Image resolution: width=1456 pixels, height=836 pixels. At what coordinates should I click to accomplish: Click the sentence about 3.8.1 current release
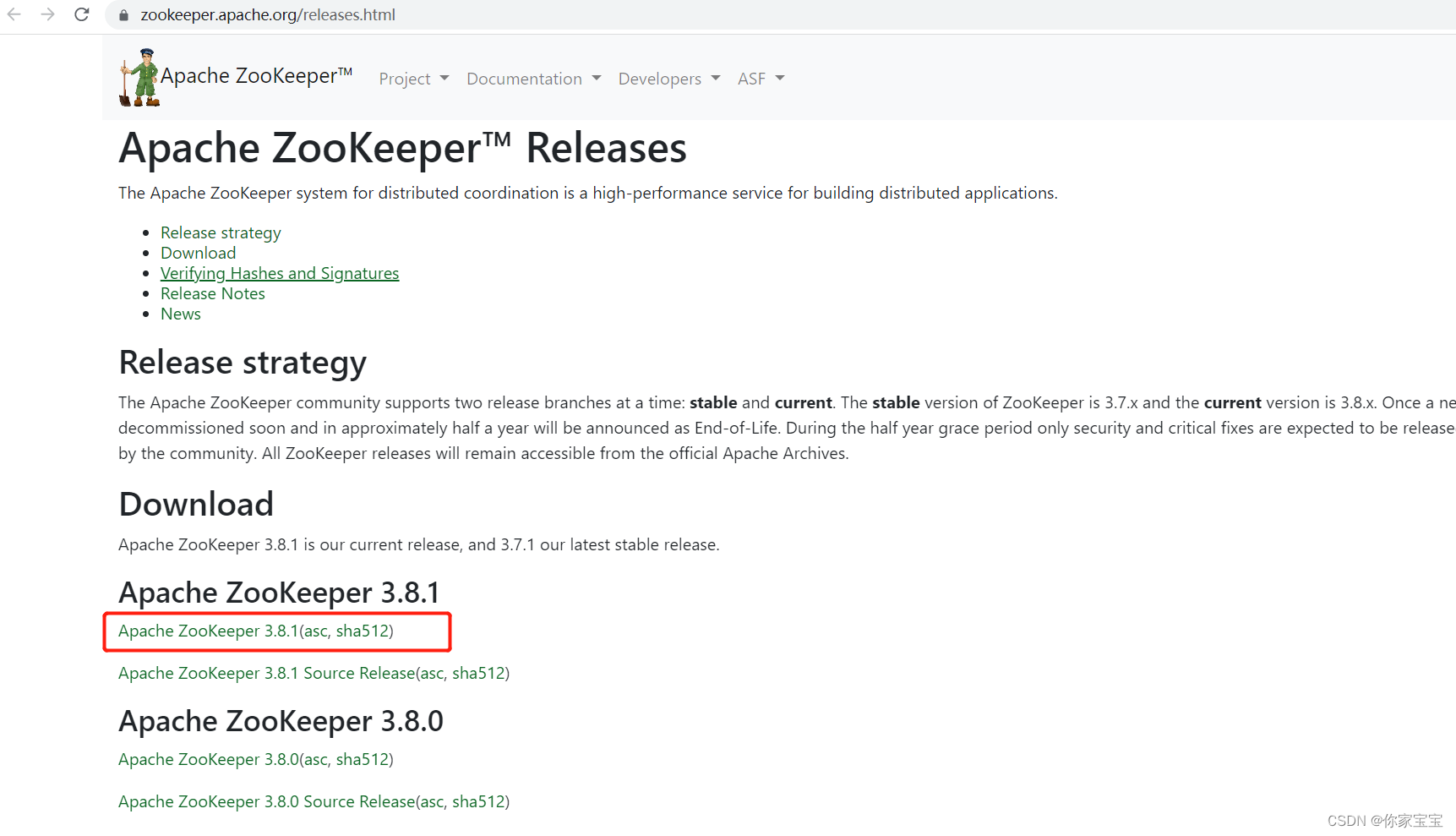419,544
